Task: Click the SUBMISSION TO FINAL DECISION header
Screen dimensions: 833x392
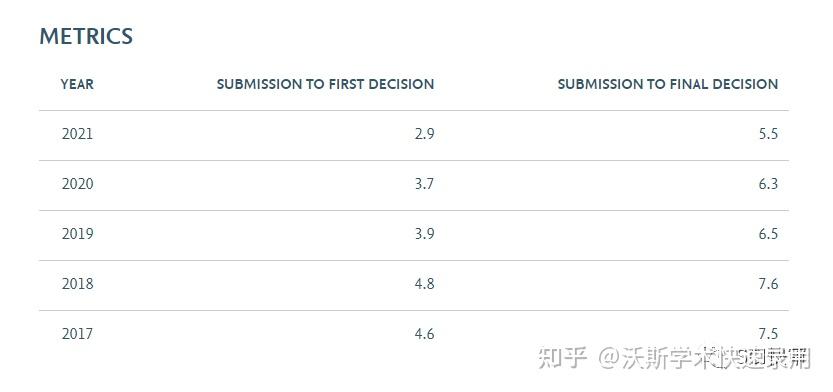Action: coord(668,84)
